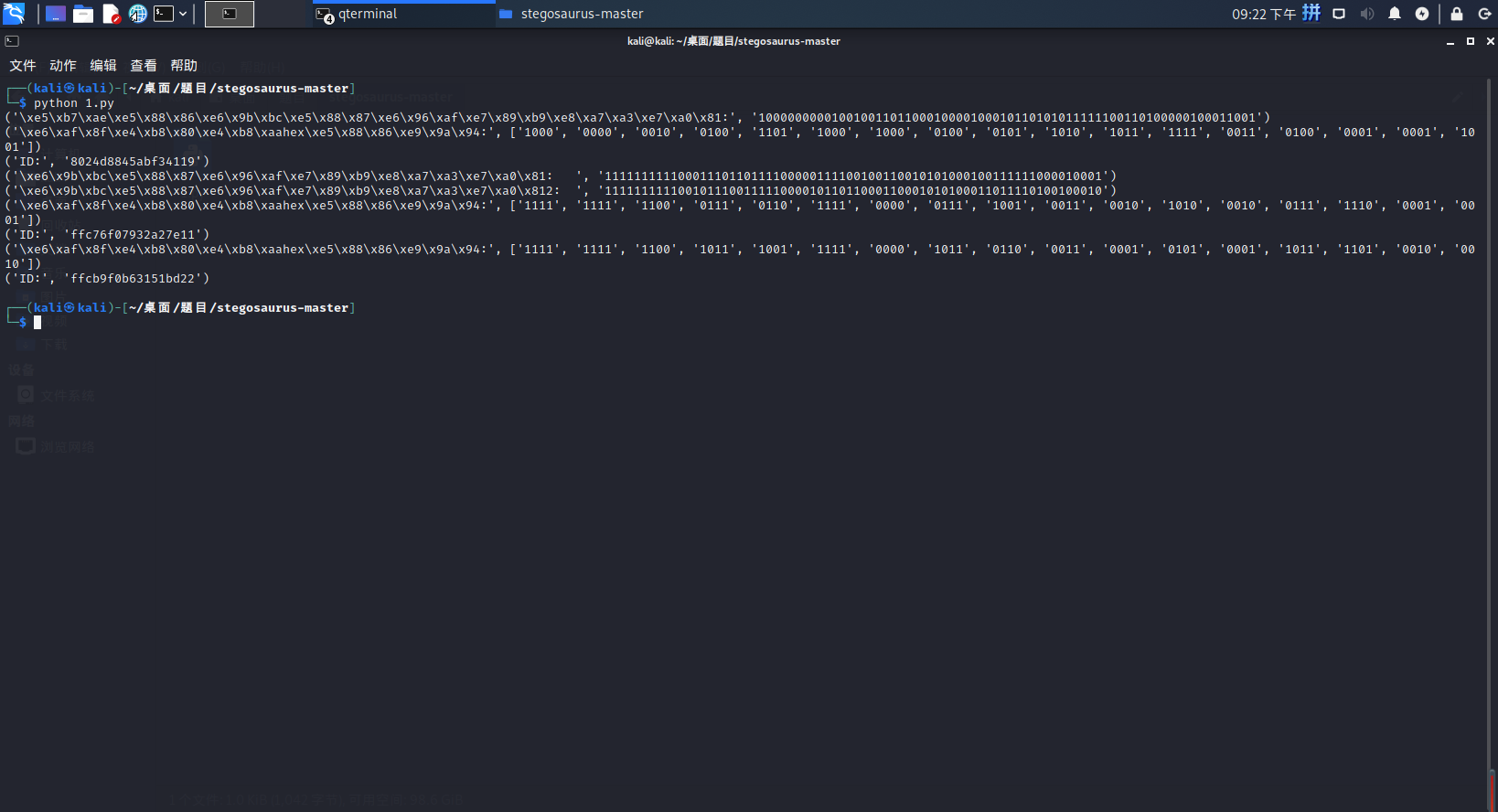Open the text editor launcher icon
This screenshot has width=1498, height=812.
click(x=111, y=14)
